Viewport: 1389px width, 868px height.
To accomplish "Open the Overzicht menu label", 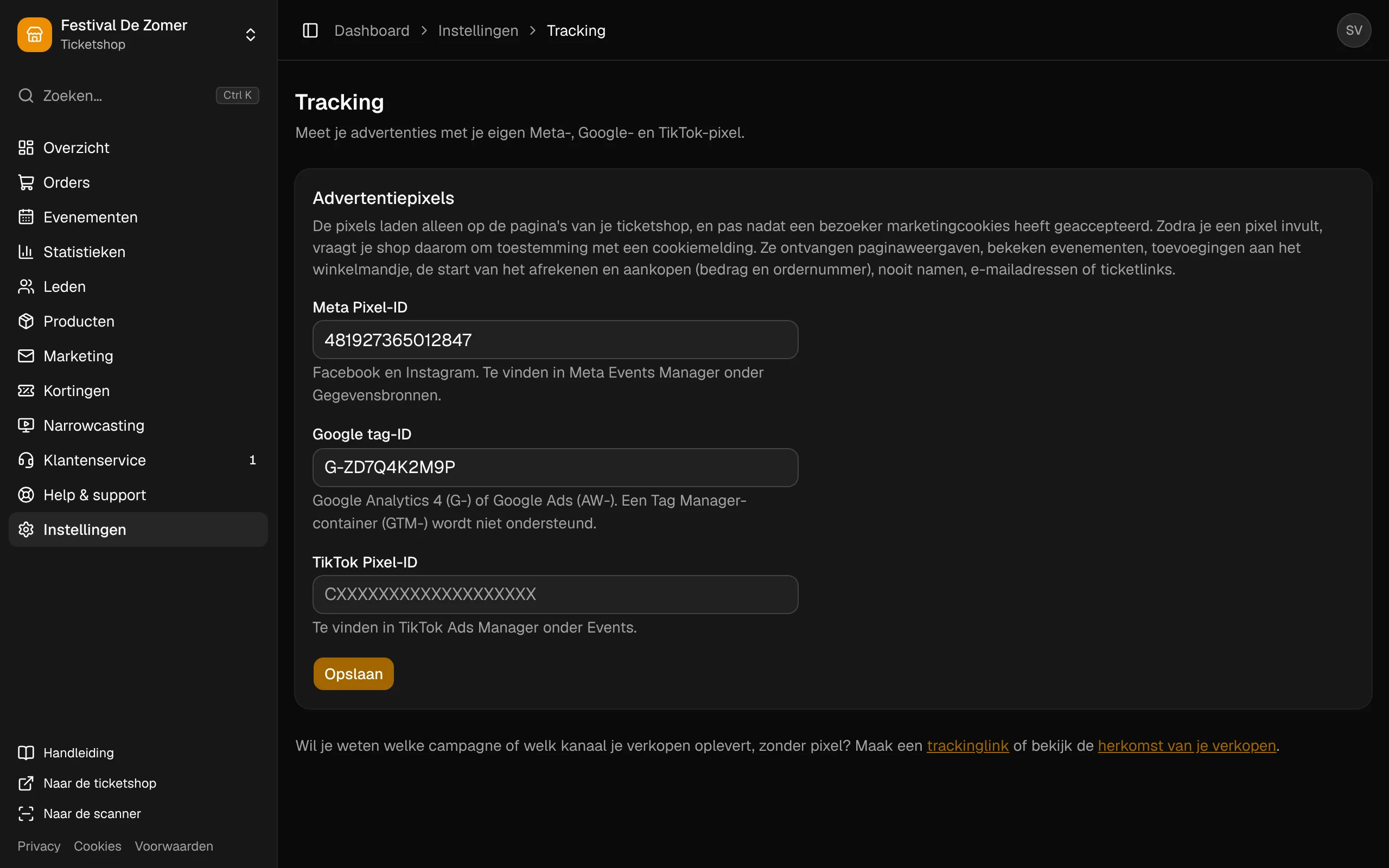I will point(77,148).
